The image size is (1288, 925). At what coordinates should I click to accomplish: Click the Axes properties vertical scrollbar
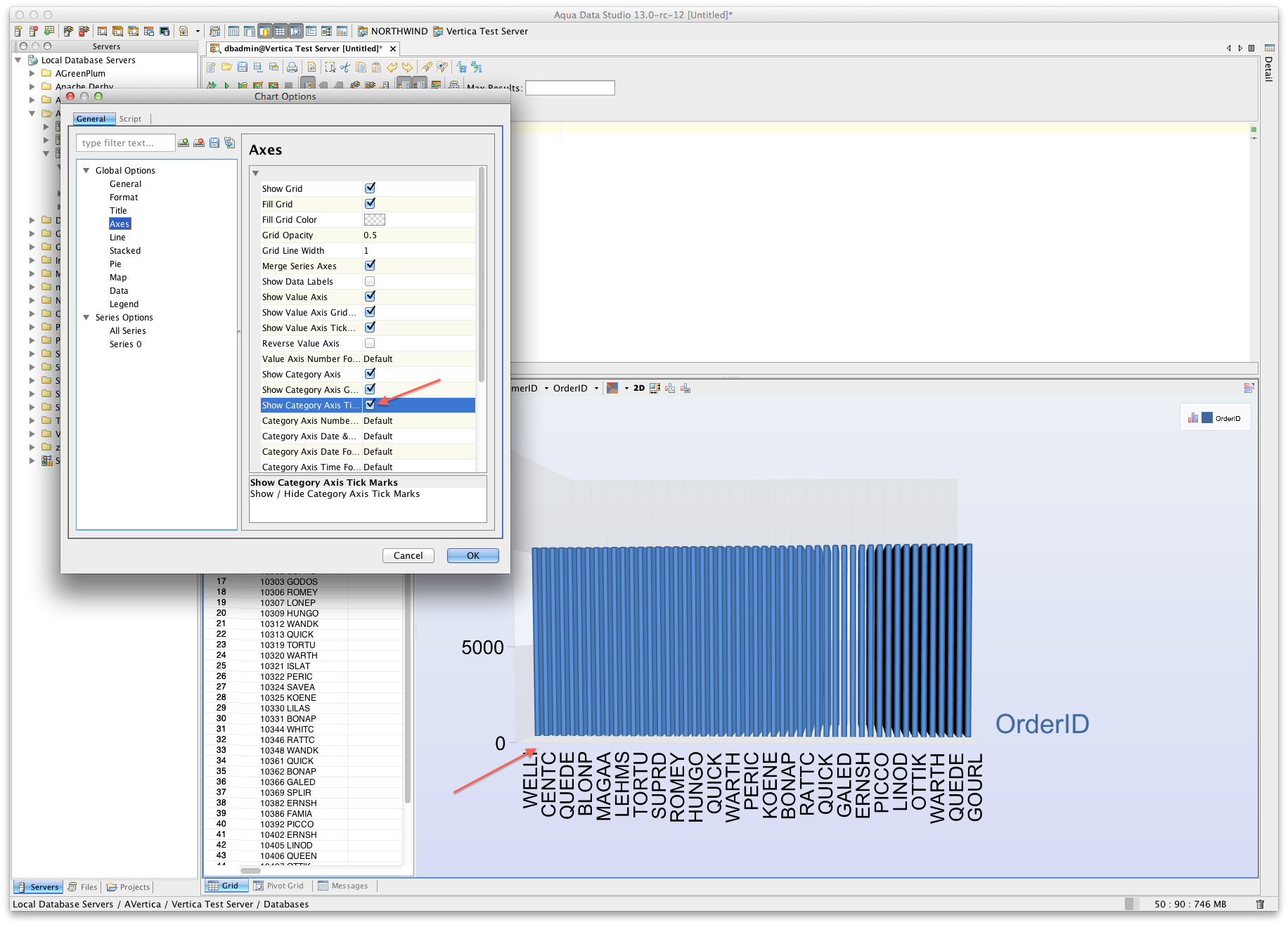click(x=482, y=274)
